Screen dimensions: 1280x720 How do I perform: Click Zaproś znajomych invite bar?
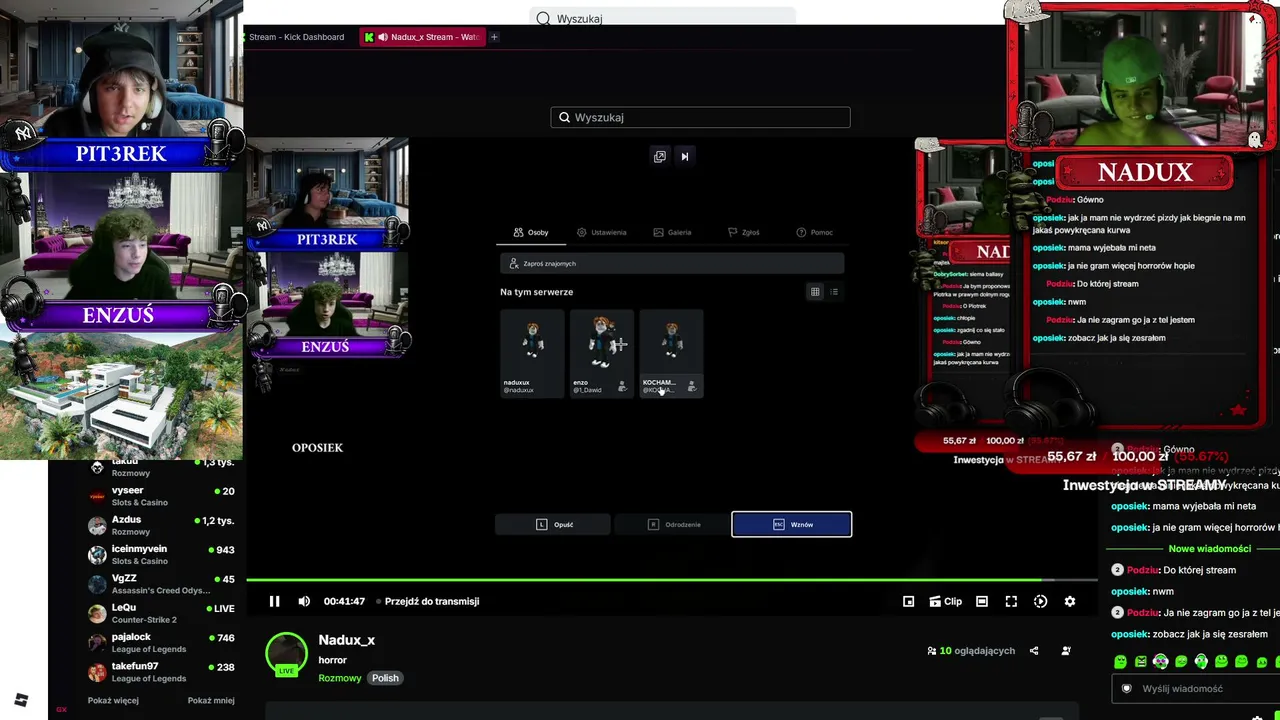click(672, 263)
